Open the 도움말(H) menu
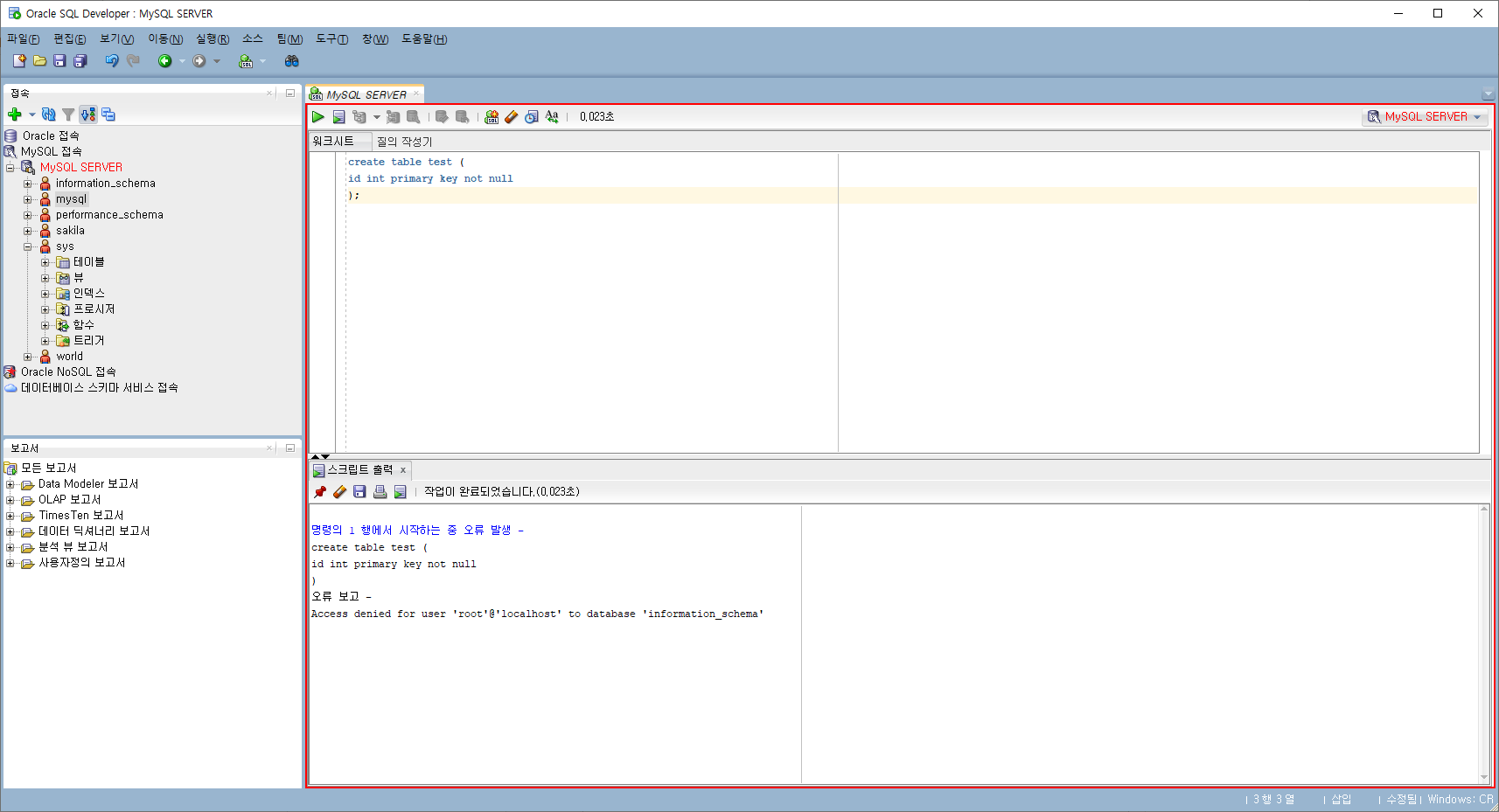Image resolution: width=1499 pixels, height=812 pixels. 424,39
